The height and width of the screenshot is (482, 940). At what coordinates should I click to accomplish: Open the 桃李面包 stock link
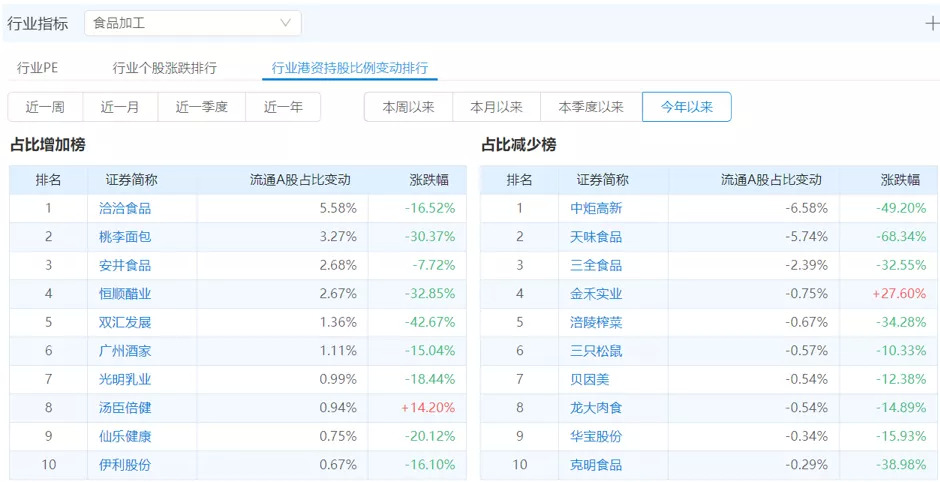(x=125, y=237)
